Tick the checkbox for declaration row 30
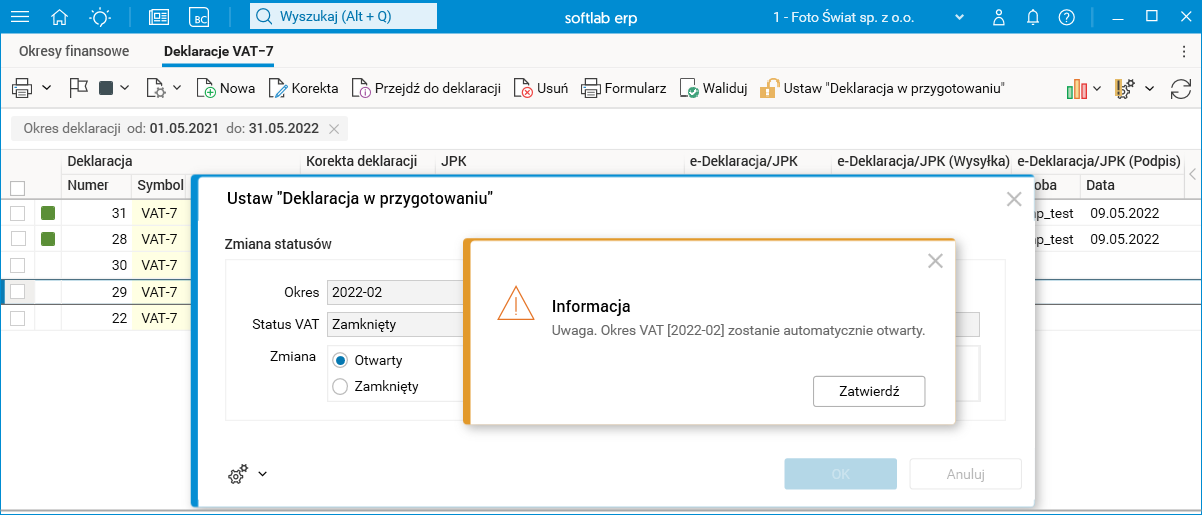This screenshot has width=1202, height=515. tap(17, 265)
